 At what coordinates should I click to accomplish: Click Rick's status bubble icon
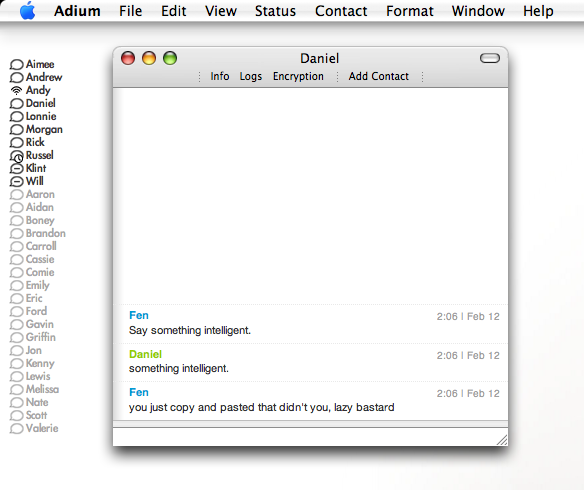(x=16, y=143)
